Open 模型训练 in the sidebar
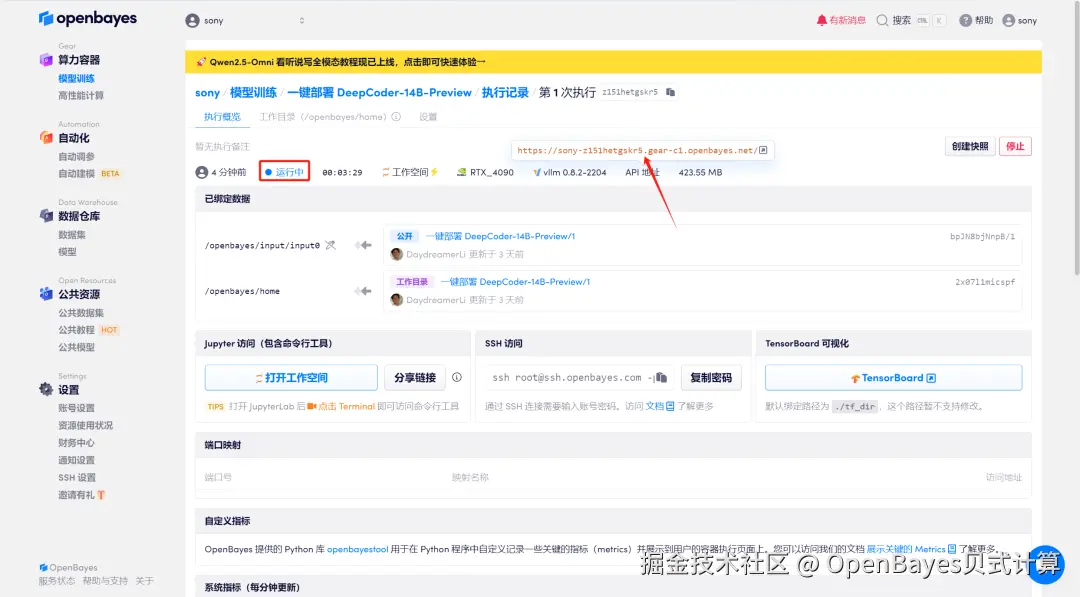 (76, 78)
